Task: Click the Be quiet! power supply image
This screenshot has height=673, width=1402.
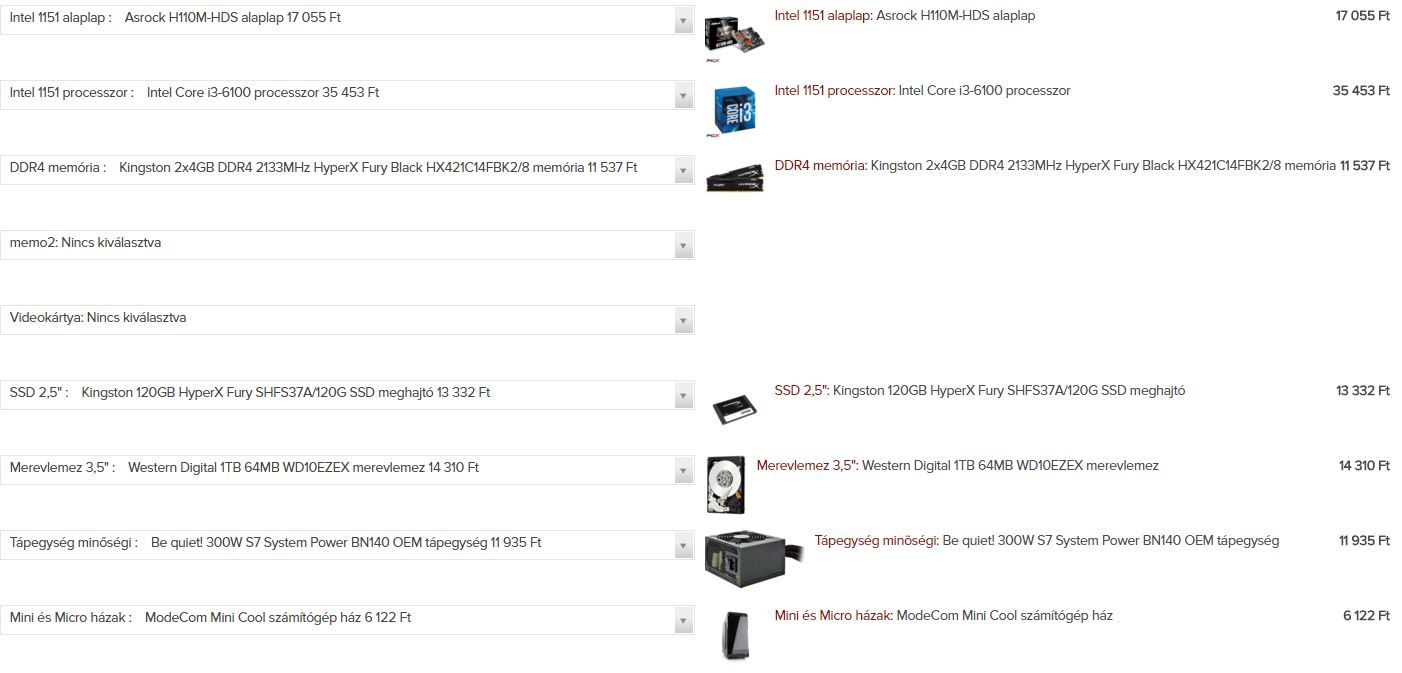Action: [753, 558]
